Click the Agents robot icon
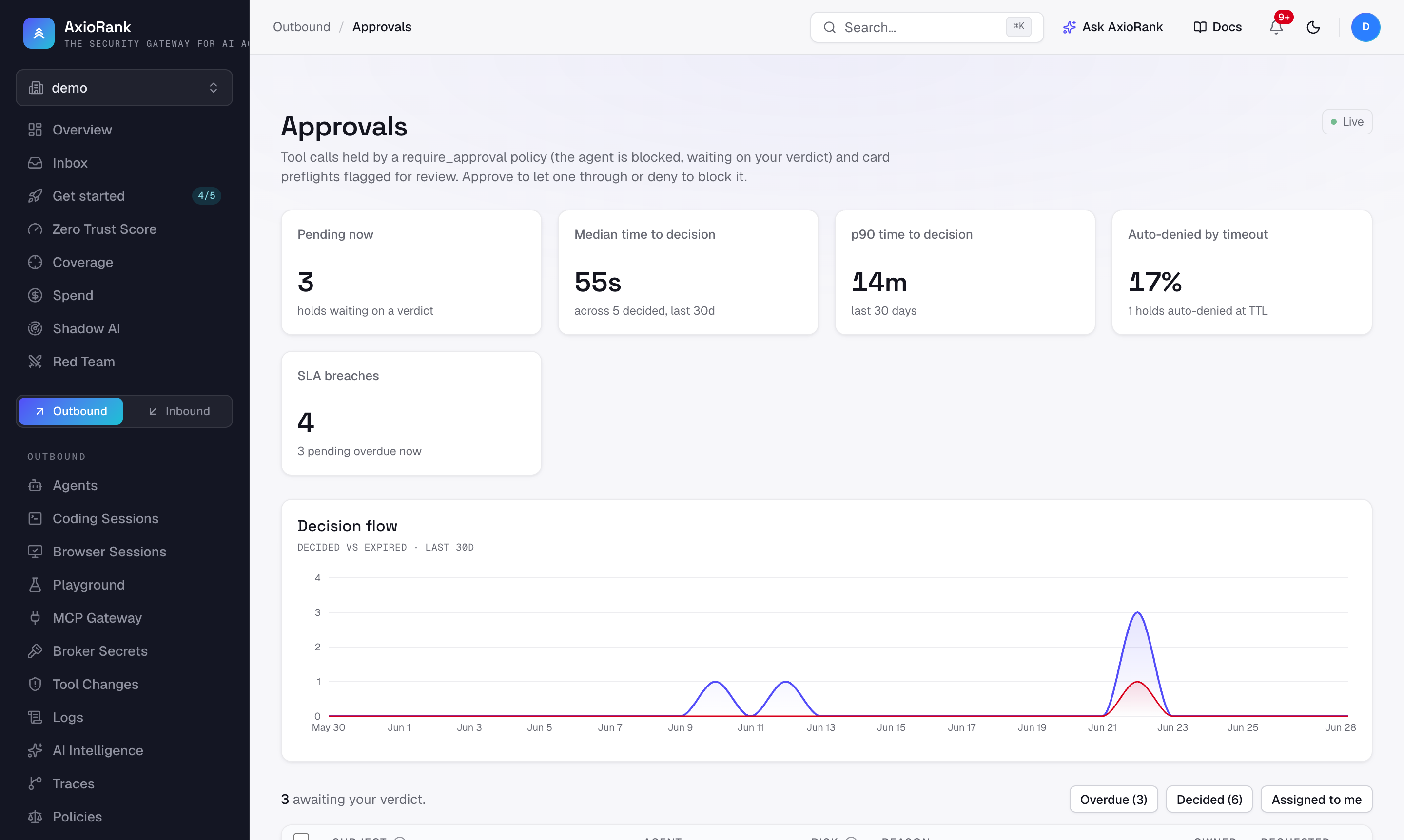 [x=35, y=486]
